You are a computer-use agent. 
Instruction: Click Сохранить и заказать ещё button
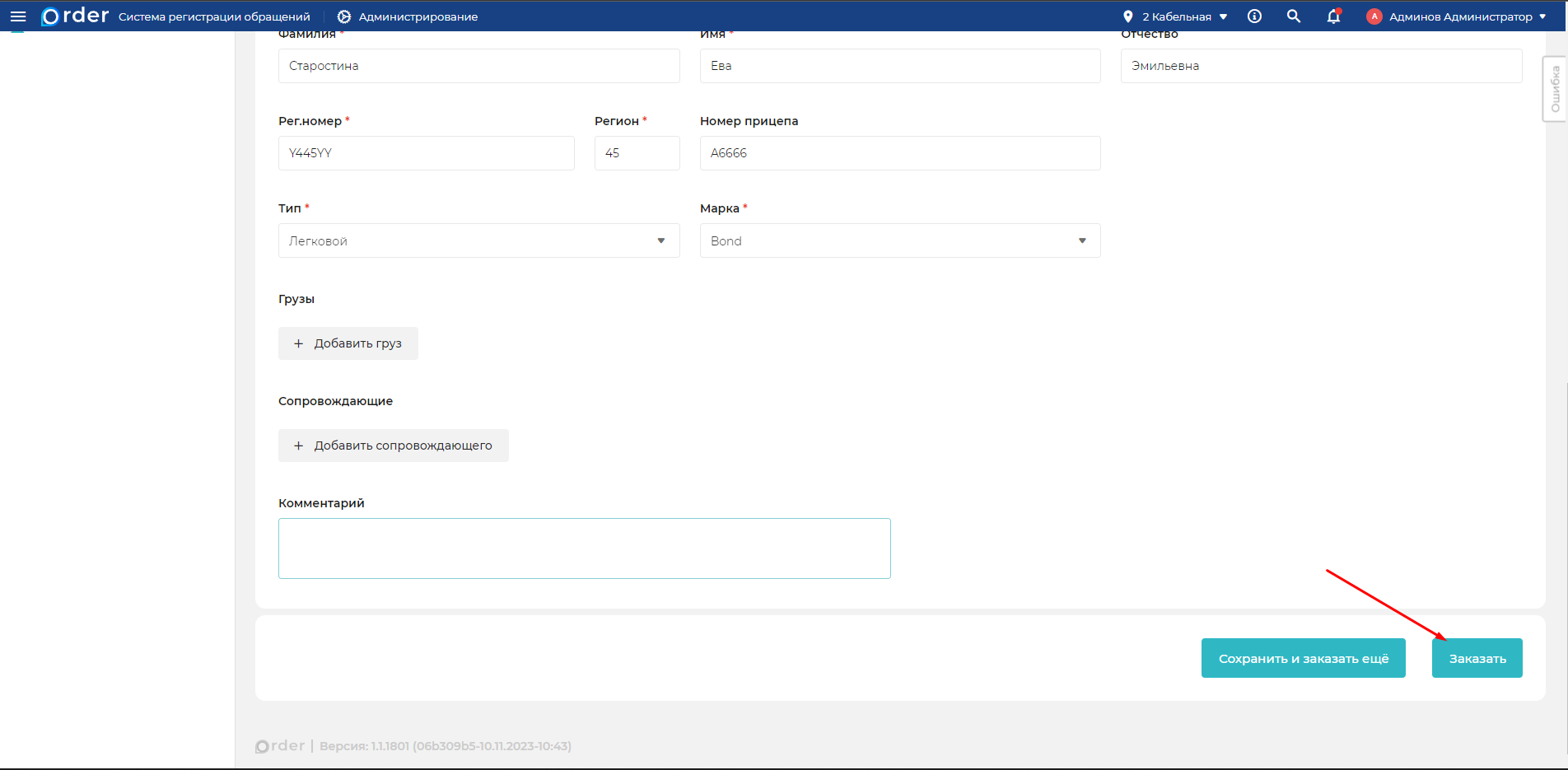pyautogui.click(x=1303, y=658)
